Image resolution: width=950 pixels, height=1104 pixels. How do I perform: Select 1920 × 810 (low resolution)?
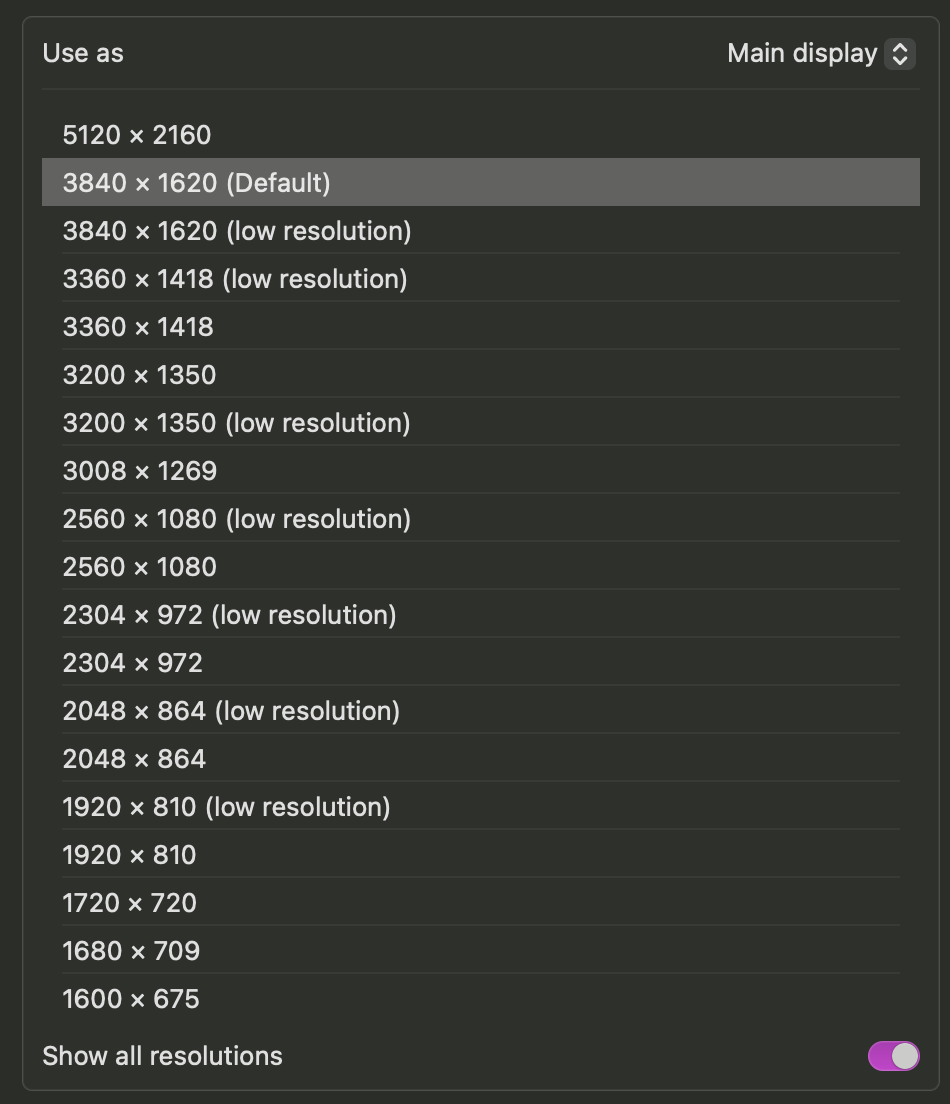click(x=226, y=807)
